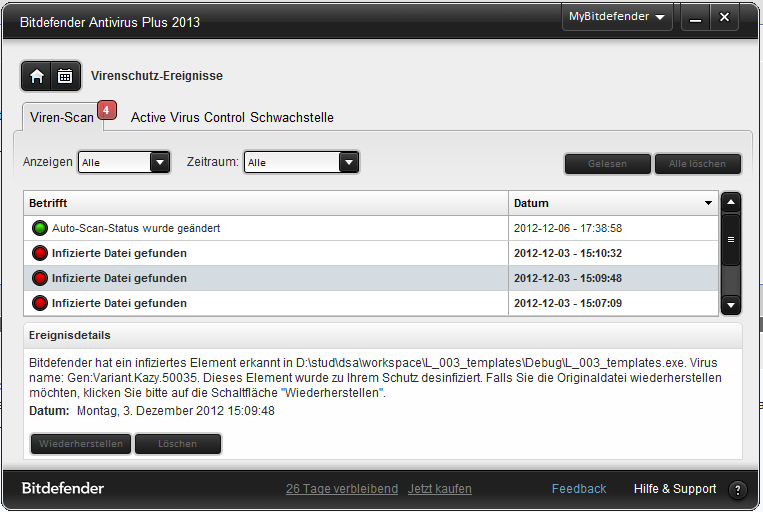Click the Betrifft column header

[x=266, y=203]
